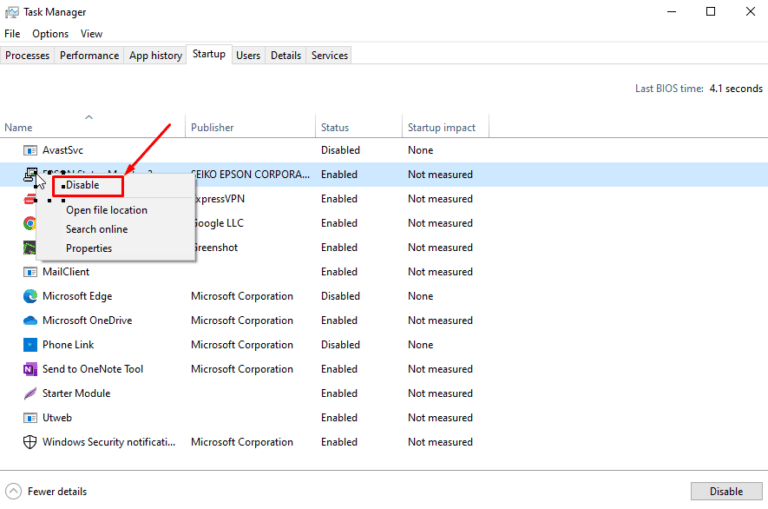Close the Task Manager window
768x509 pixels.
point(750,12)
